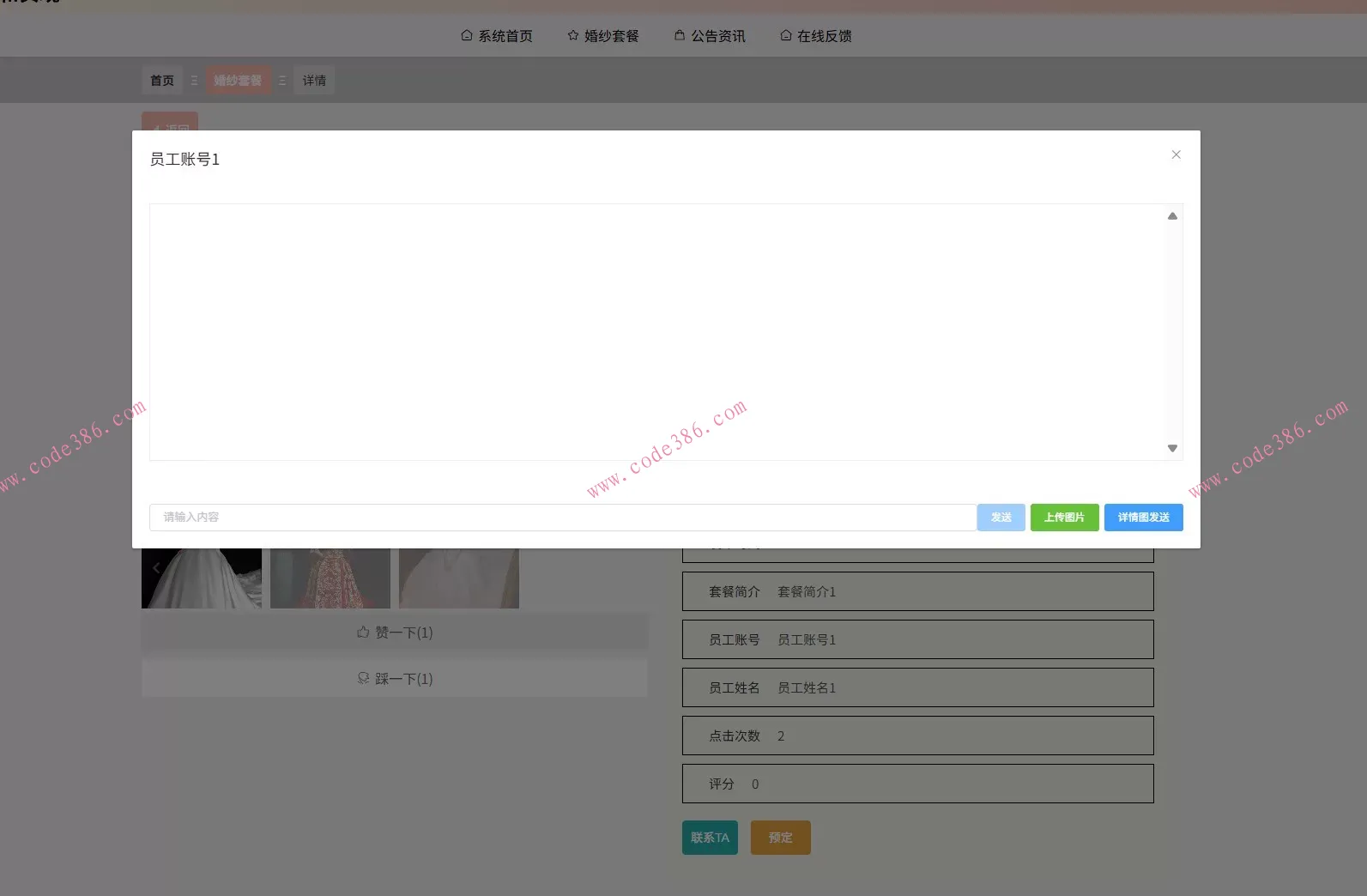Click the star icon beside 婚纱套餐
The image size is (1367, 896).
coord(573,35)
